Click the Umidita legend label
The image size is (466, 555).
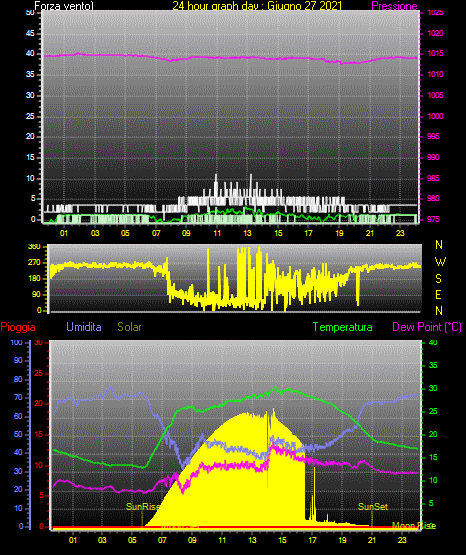(84, 327)
